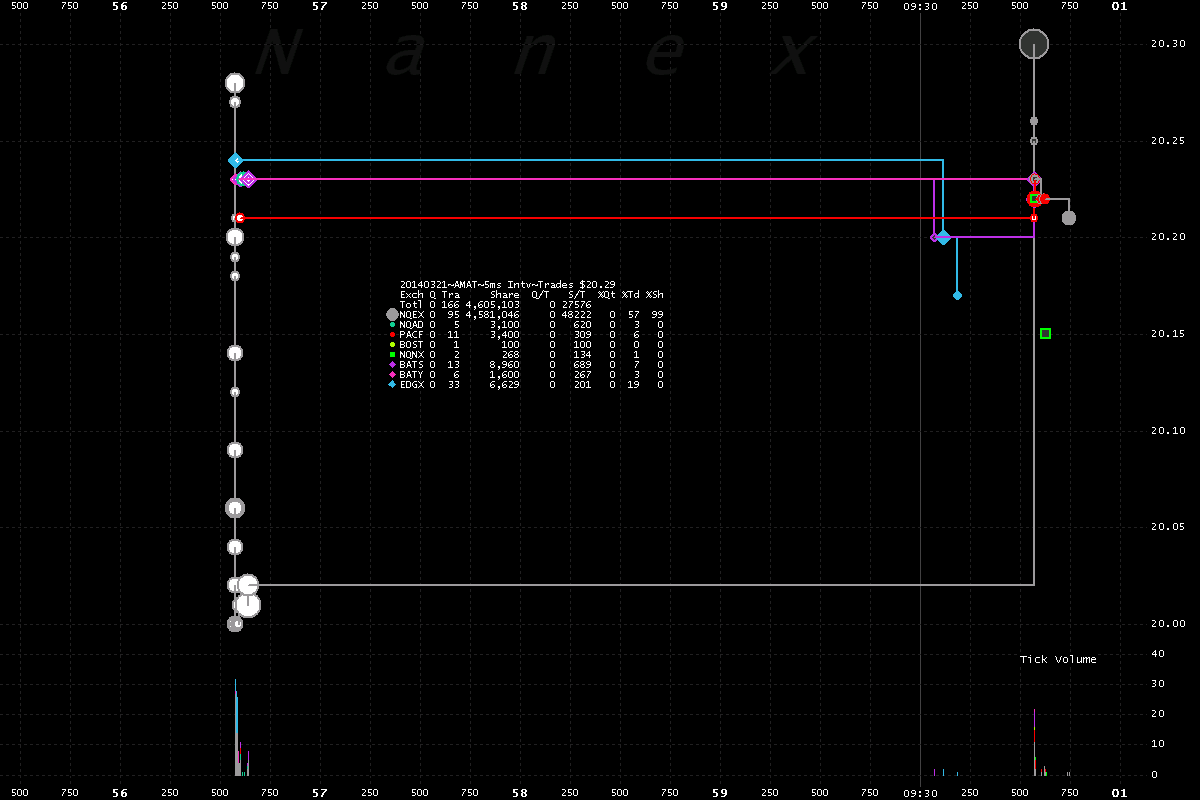Screen dimensions: 1200x800
Task: Click the long gray horizontal line near 20.02
Action: click(640, 585)
